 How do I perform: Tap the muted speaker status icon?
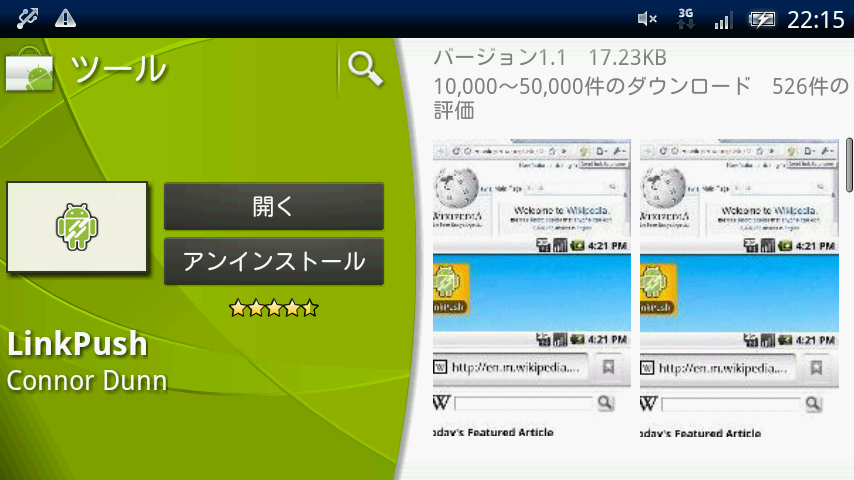click(647, 20)
